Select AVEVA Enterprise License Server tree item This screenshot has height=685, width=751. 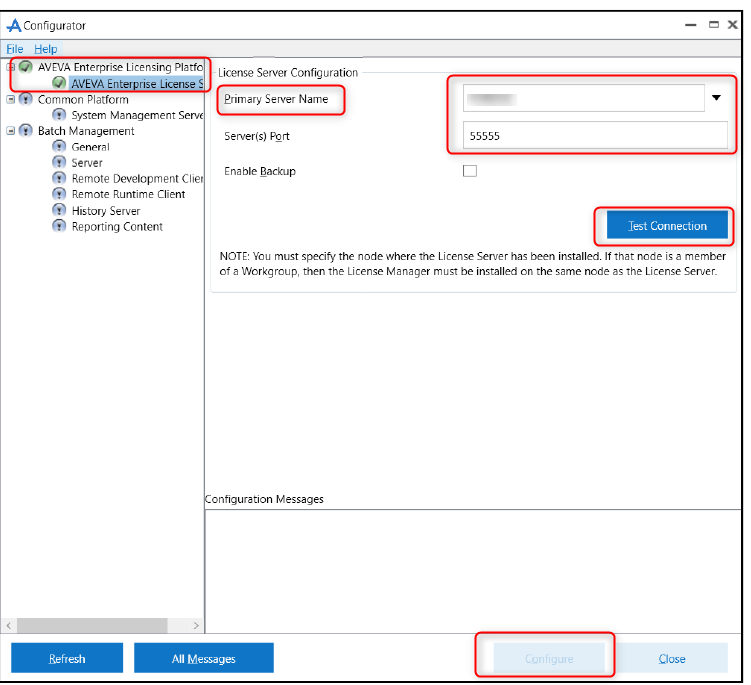(x=137, y=83)
